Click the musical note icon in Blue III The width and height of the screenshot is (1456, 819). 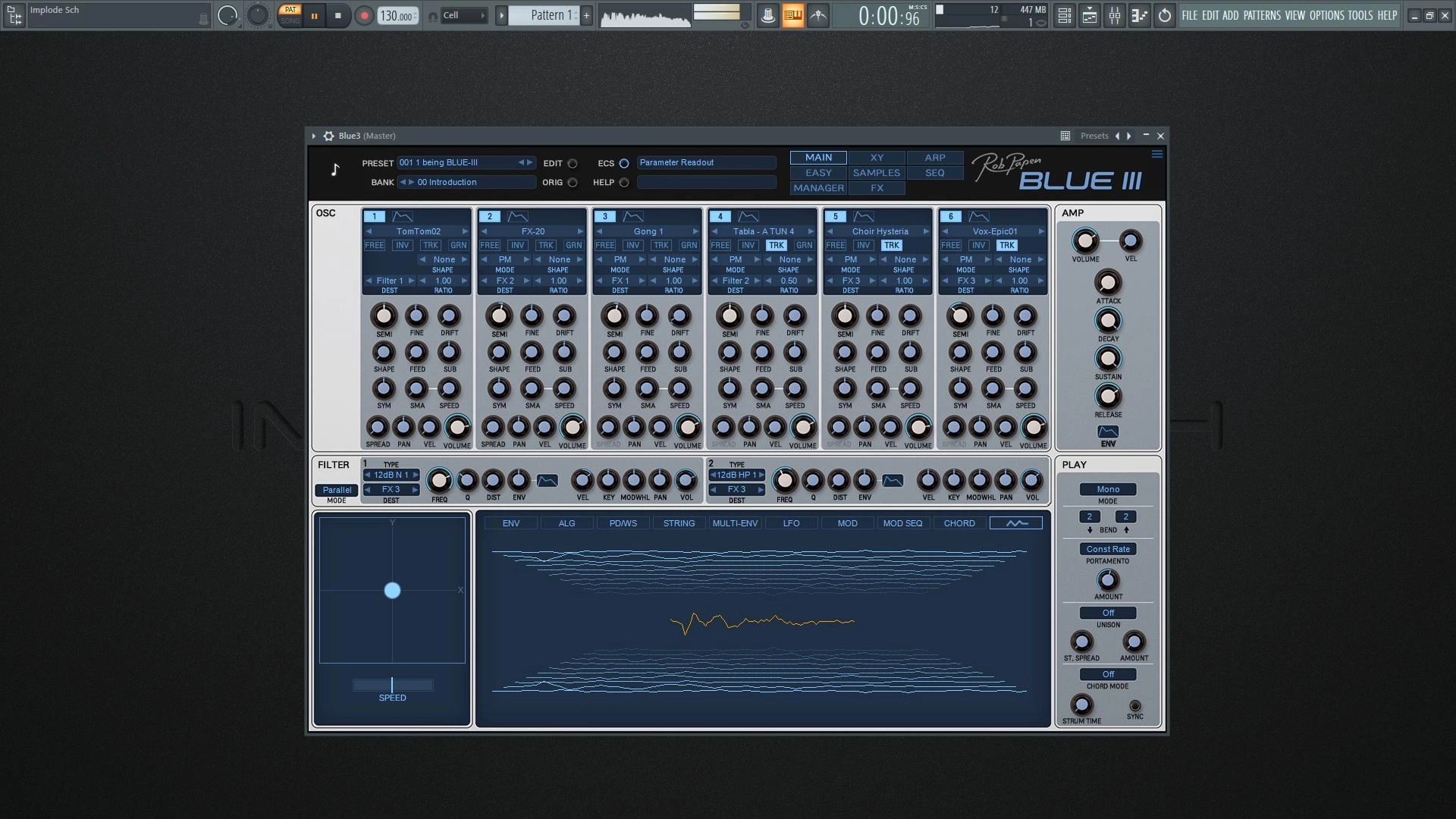pyautogui.click(x=335, y=169)
